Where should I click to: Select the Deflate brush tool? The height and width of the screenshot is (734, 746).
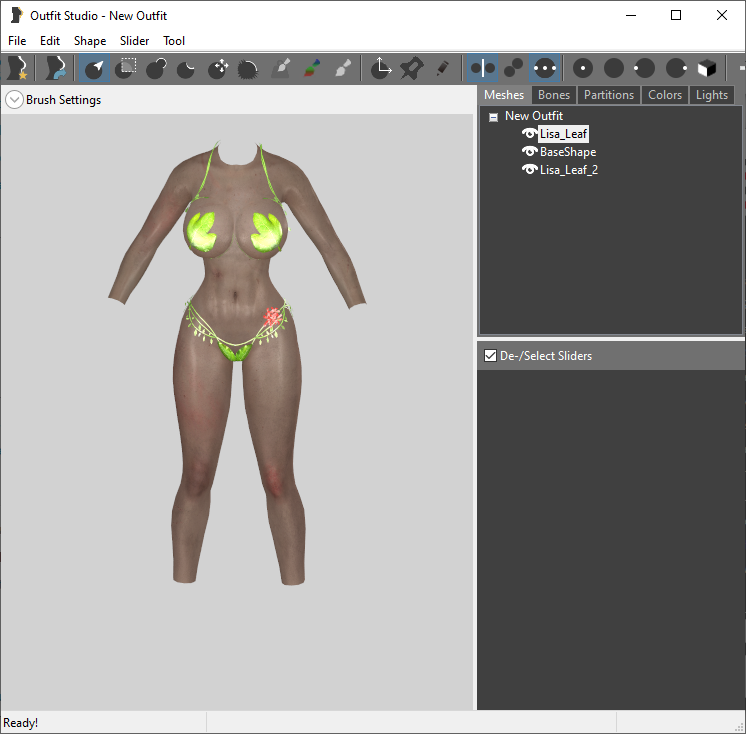coord(186,68)
